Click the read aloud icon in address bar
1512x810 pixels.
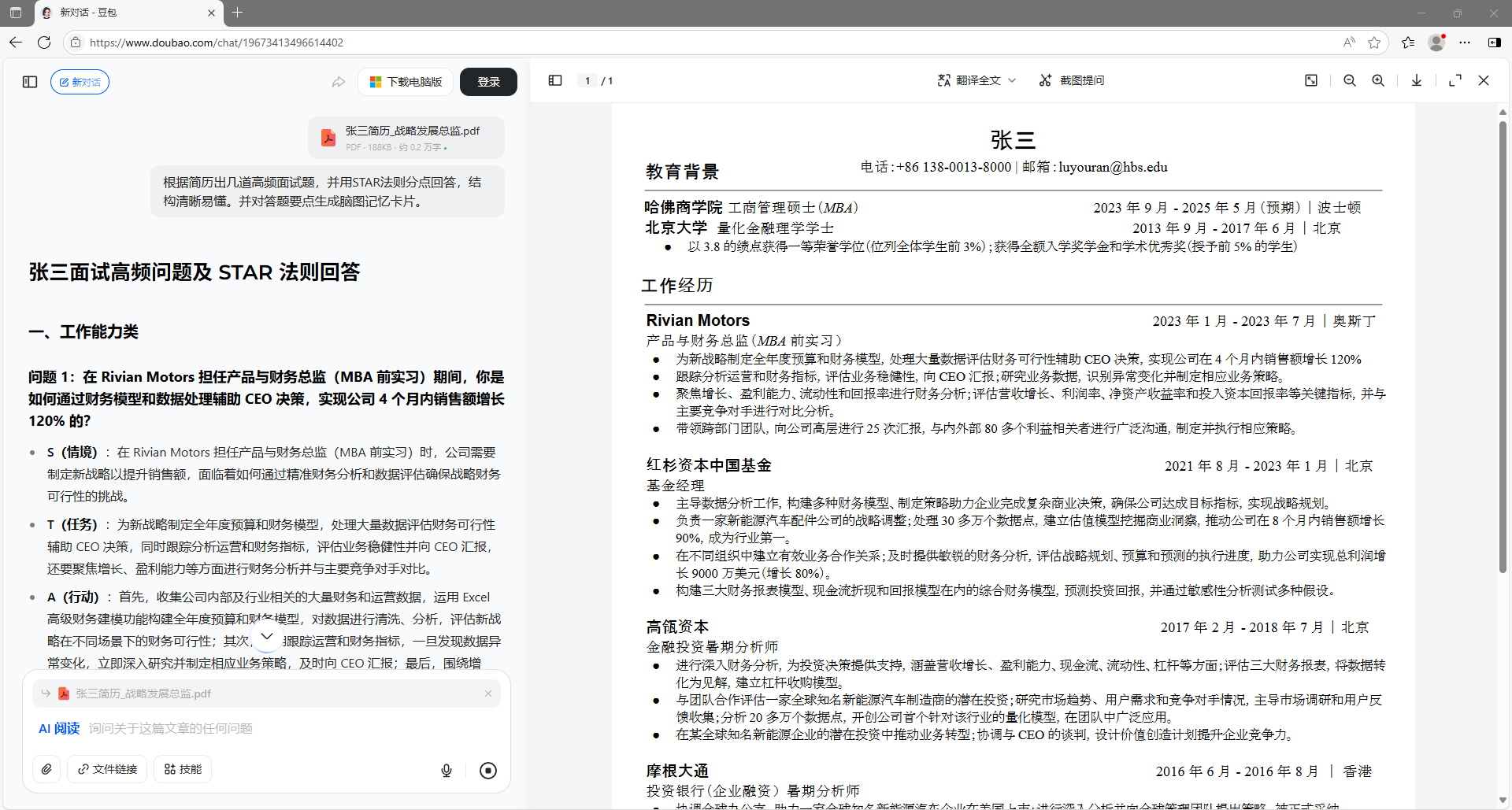[1349, 43]
